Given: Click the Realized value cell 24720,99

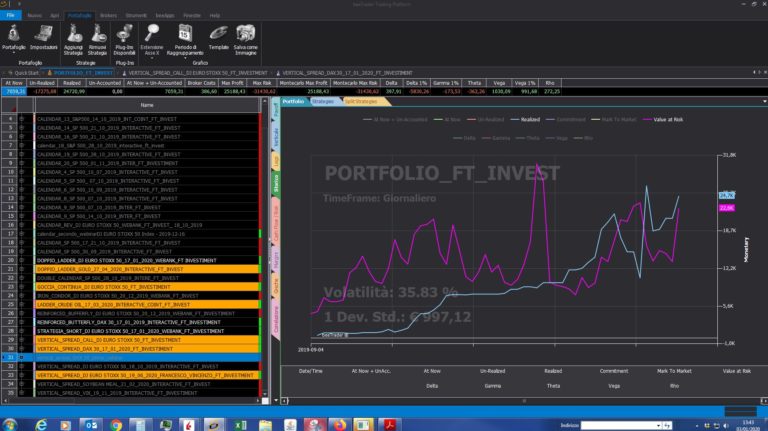Looking at the screenshot, I should coord(72,92).
